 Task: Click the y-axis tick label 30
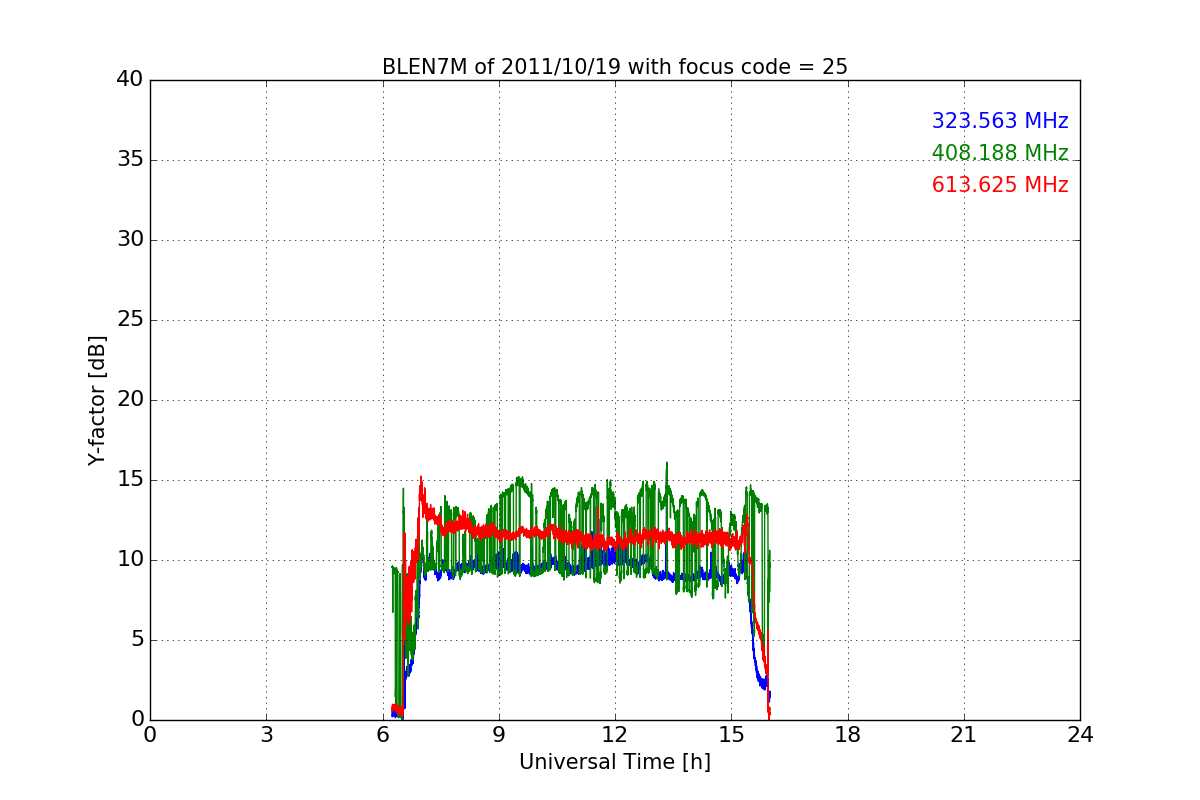click(130, 240)
